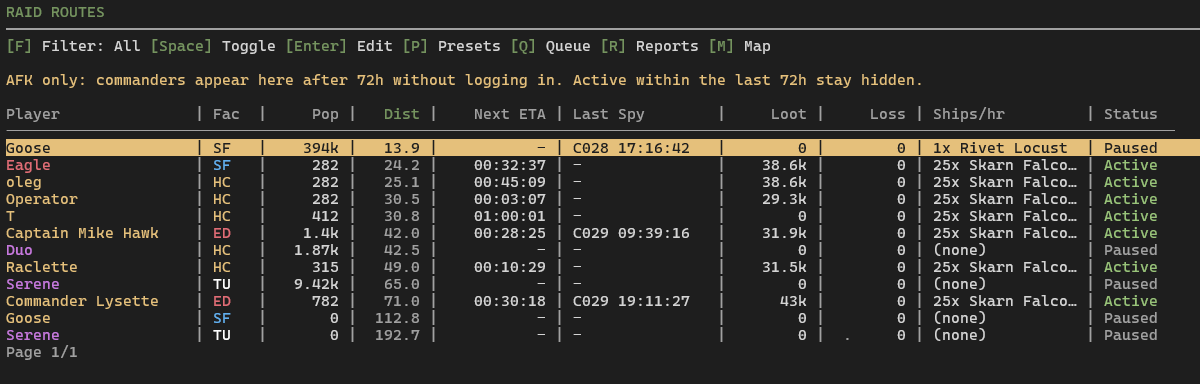Sort by the Pop column header
The width and height of the screenshot is (1200, 384).
pyautogui.click(x=325, y=114)
